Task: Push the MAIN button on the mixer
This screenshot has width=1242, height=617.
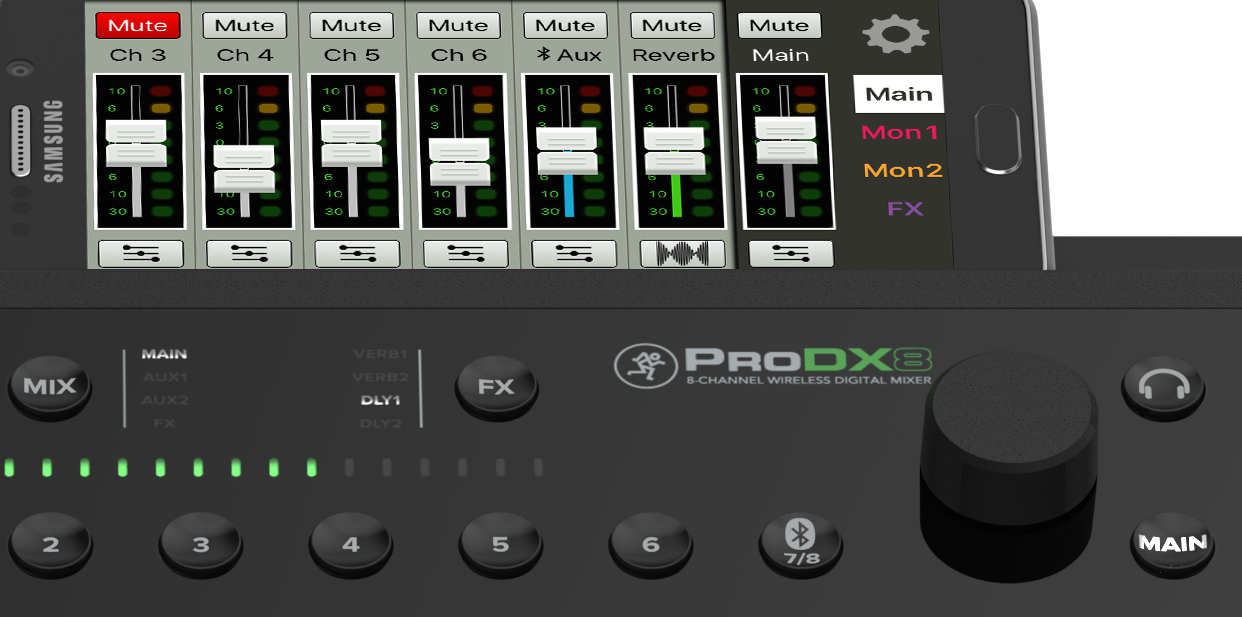Action: (1173, 544)
